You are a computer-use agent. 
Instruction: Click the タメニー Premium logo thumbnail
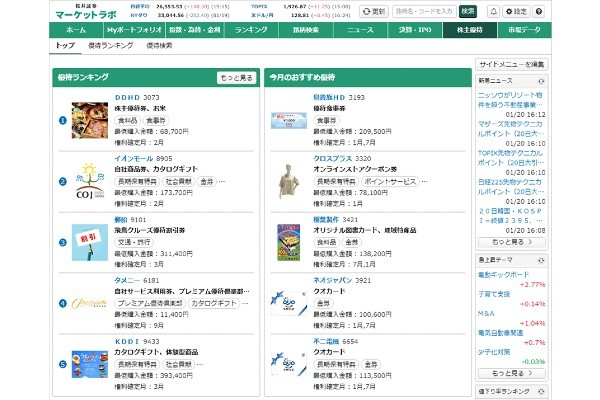(89, 304)
